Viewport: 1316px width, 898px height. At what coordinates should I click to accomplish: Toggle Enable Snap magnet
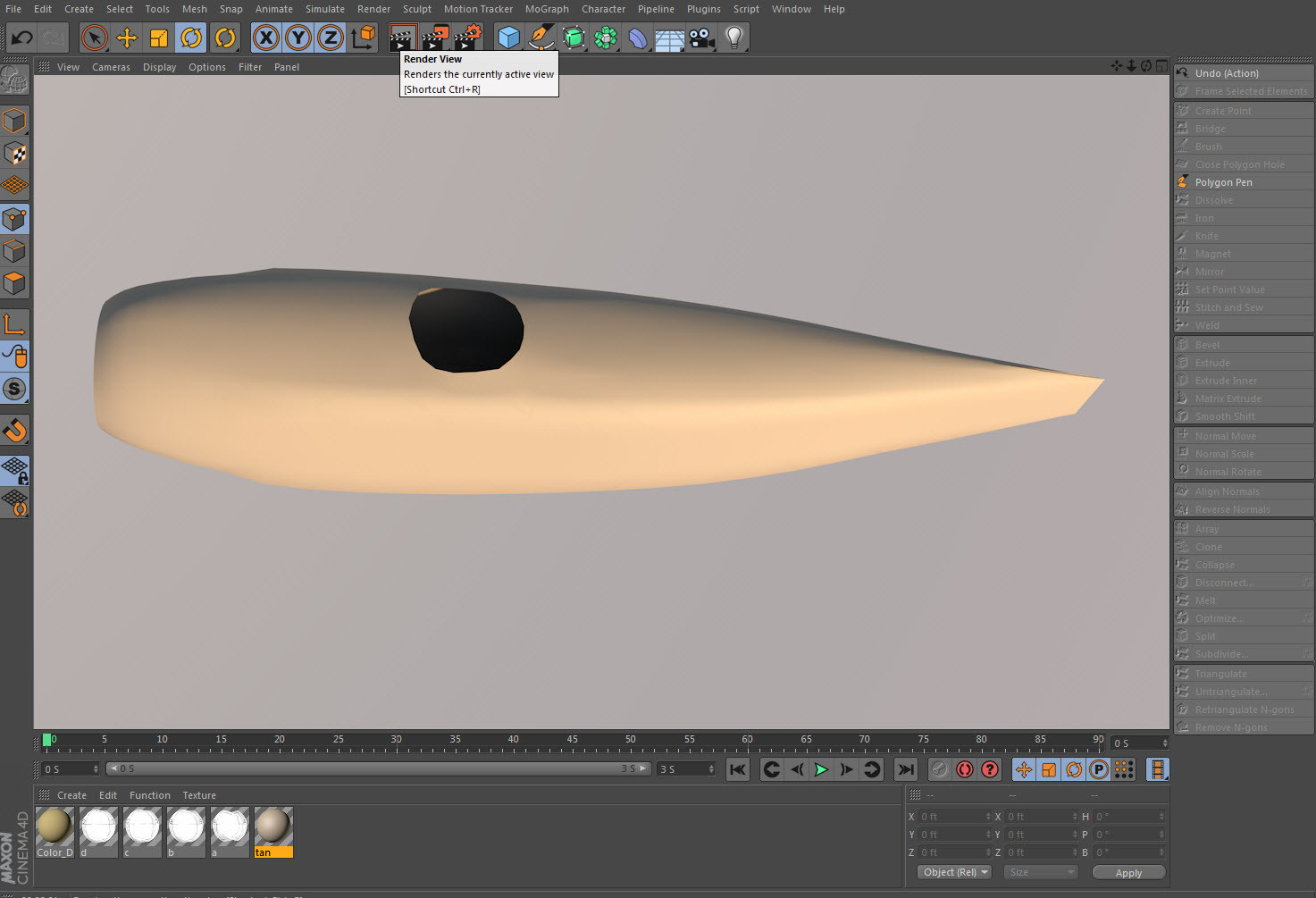tap(15, 430)
